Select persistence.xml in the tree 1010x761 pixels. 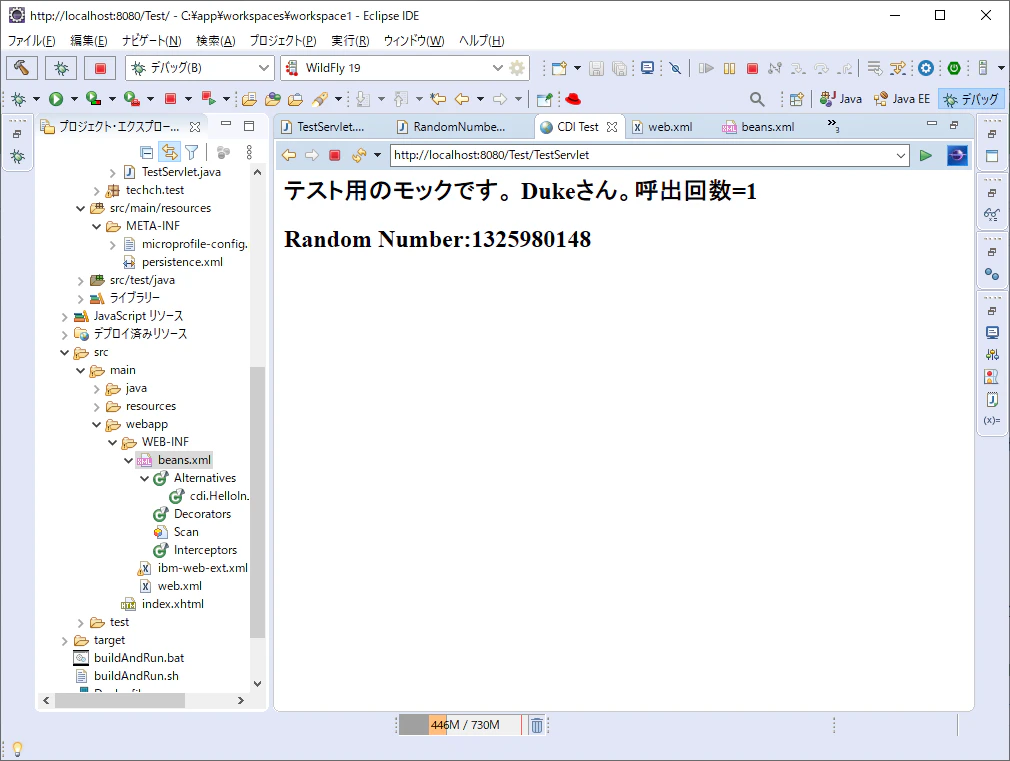click(x=182, y=262)
